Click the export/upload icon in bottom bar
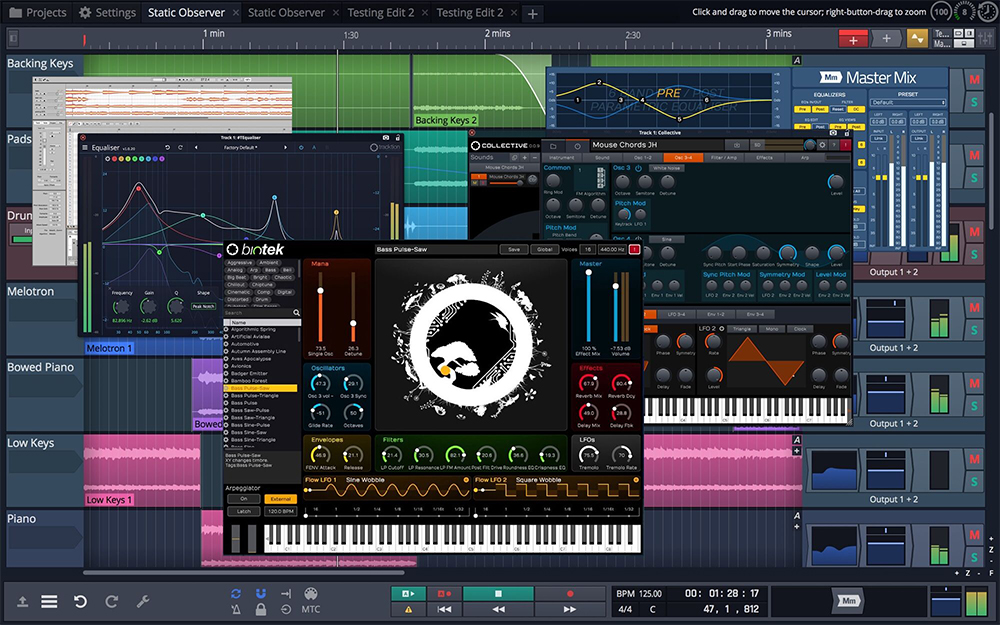This screenshot has height=625, width=1000. (22, 601)
